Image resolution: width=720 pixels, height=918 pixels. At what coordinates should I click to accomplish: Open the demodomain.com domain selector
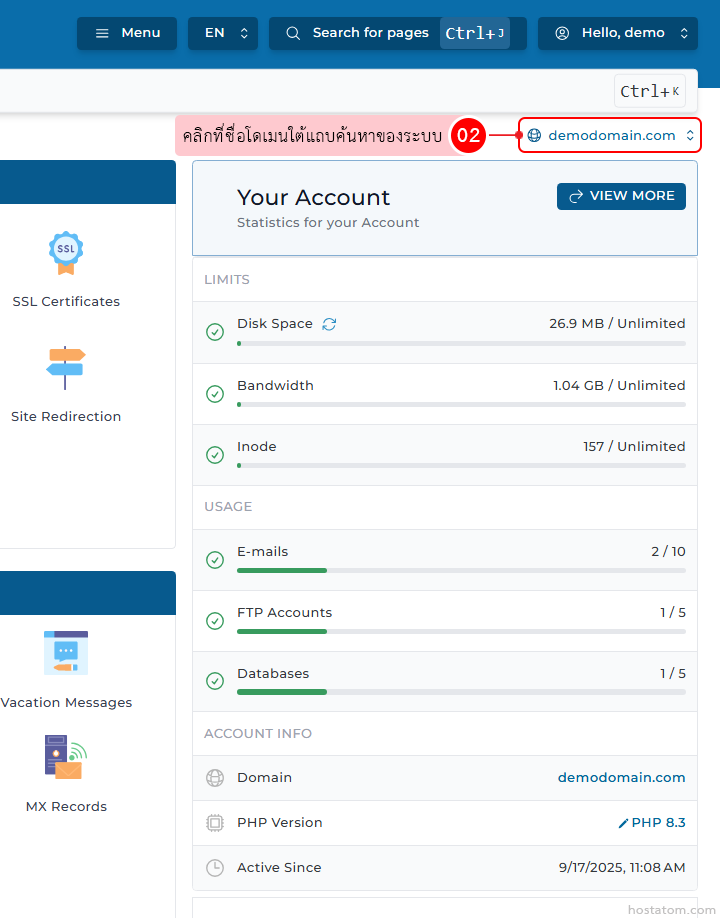pos(610,135)
